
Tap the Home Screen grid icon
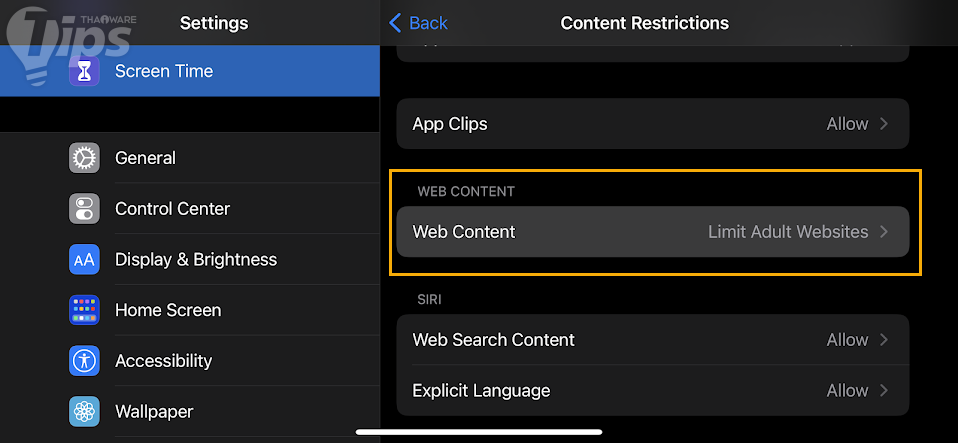click(x=84, y=310)
